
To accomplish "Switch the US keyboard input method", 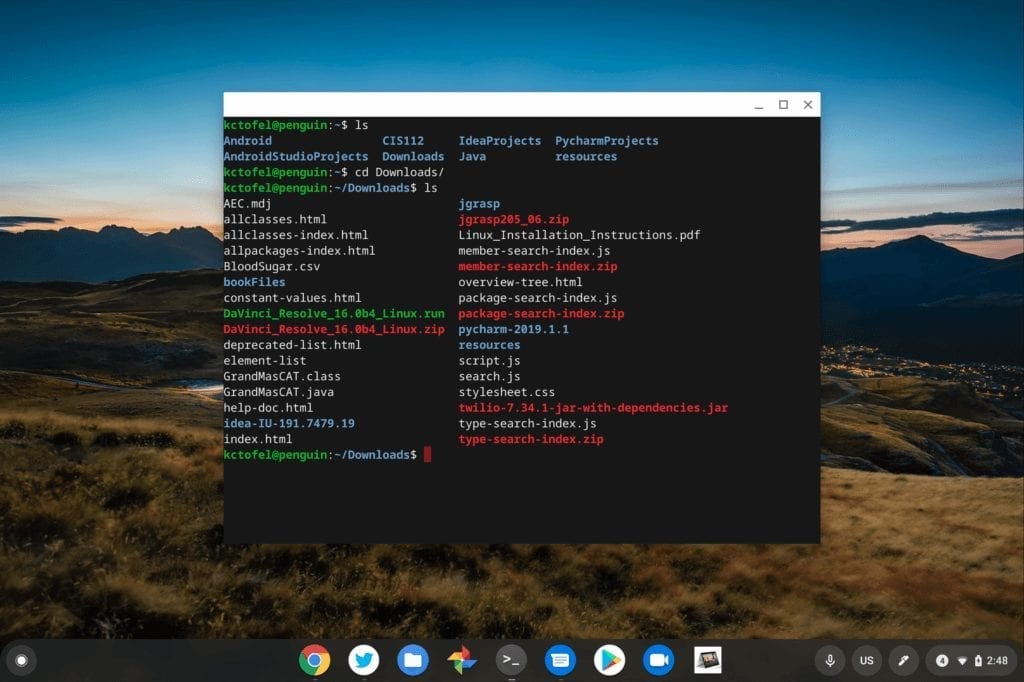I will (x=867, y=660).
